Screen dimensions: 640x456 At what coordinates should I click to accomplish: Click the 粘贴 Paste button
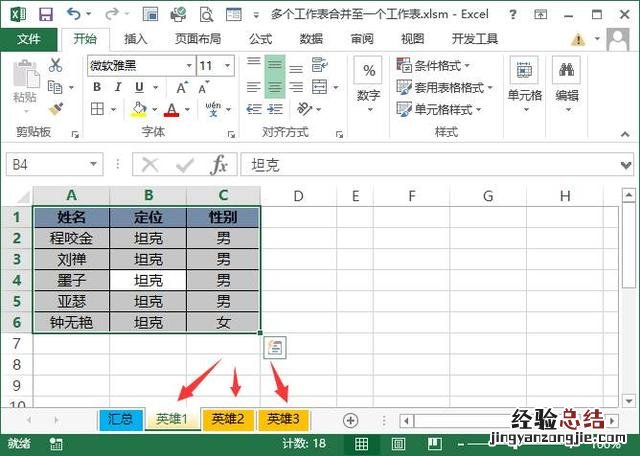24,85
